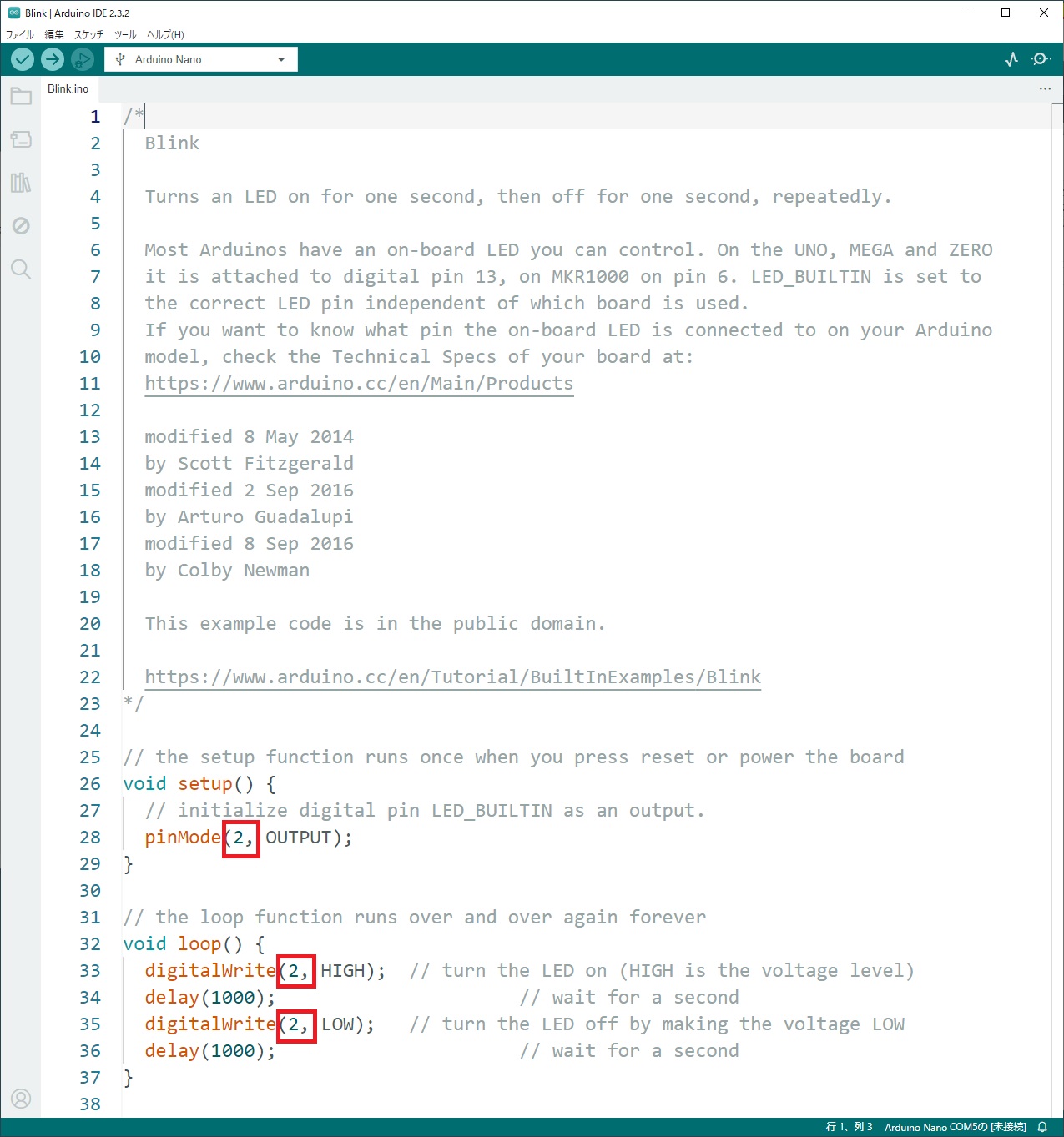Click the Arduino IDE app icon in title bar

pos(13,13)
